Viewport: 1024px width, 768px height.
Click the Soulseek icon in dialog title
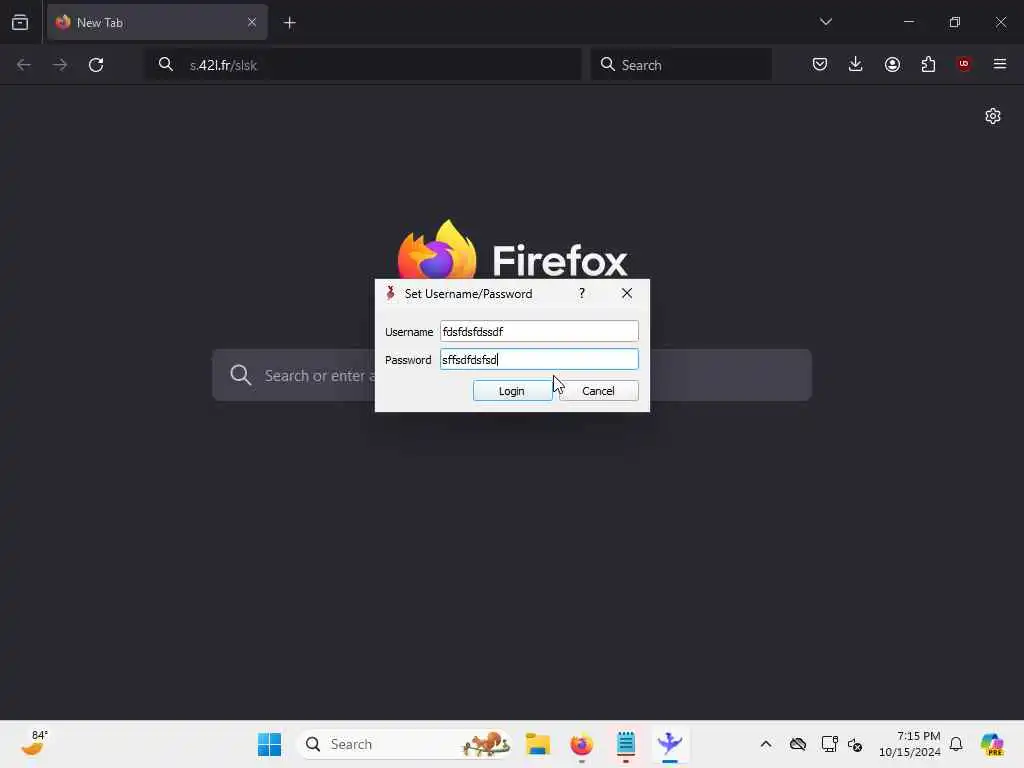click(391, 293)
